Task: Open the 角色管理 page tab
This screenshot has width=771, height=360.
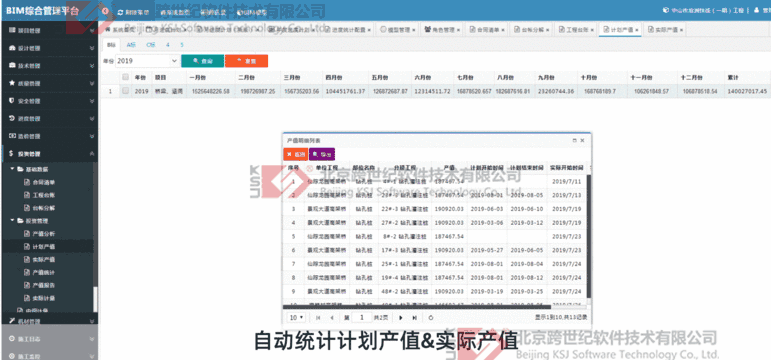Action: tap(441, 30)
